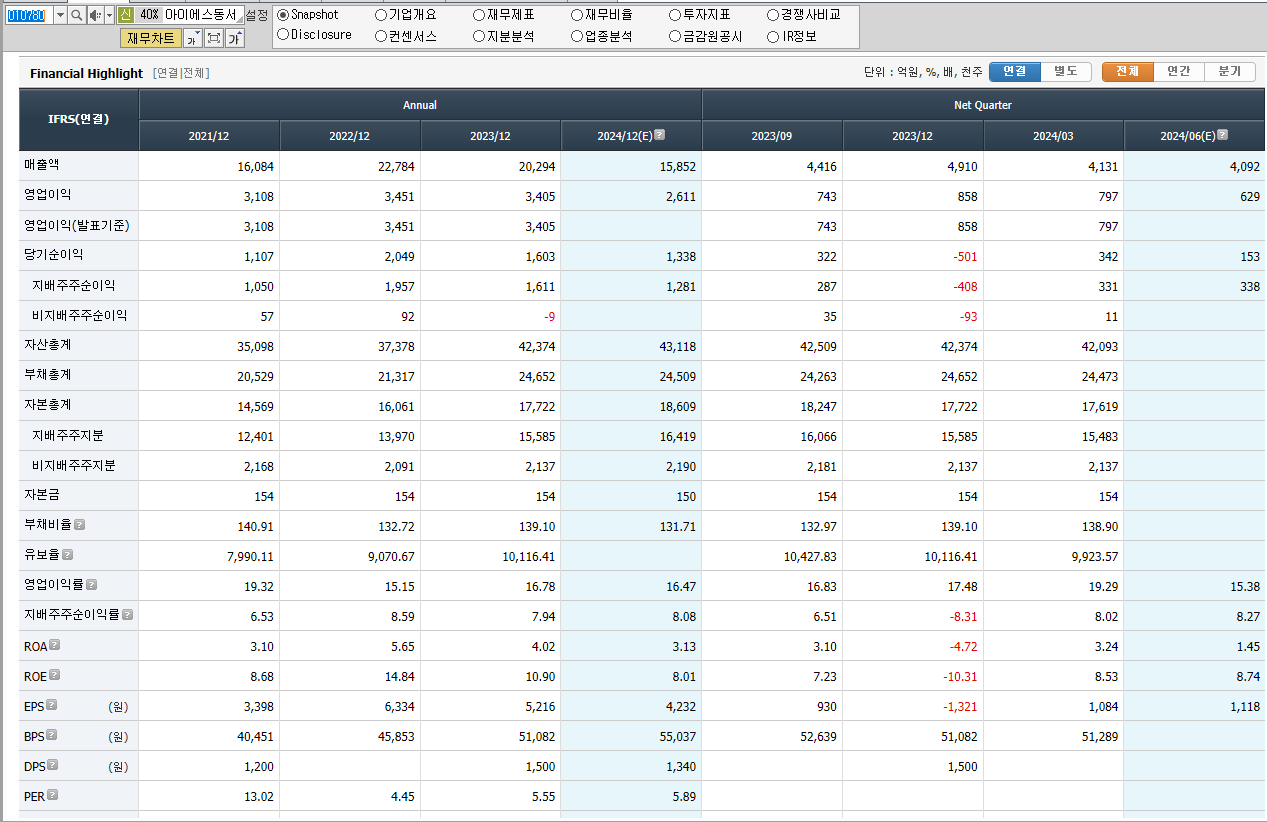Screen dimensions: 1267x822
Task: Select the 재무제표 radio option
Action: click(479, 15)
